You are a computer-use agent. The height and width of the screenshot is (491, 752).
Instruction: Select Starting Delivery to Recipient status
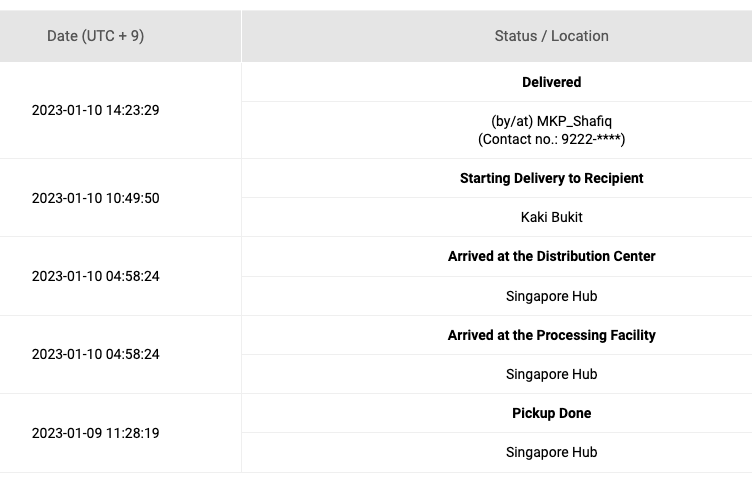click(x=551, y=179)
